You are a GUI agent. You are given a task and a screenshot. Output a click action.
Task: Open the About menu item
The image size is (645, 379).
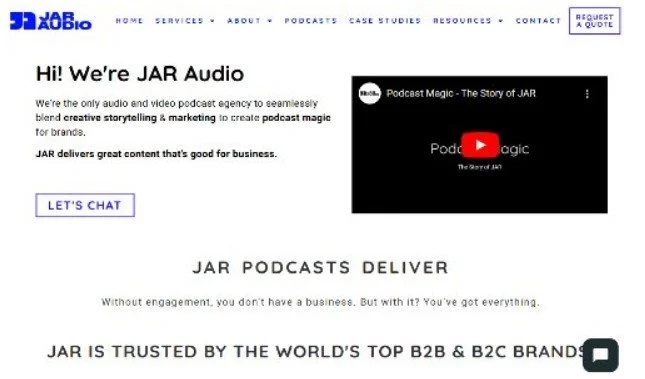(244, 21)
